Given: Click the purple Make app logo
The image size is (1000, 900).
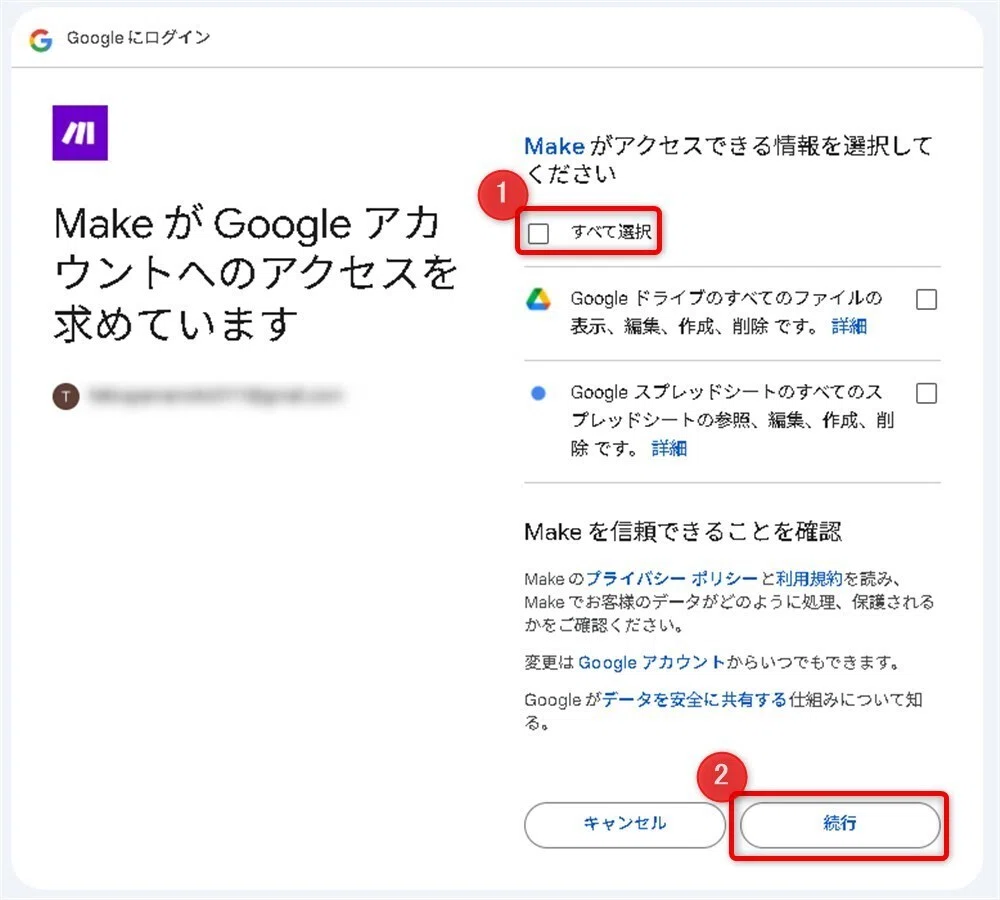Looking at the screenshot, I should (80, 133).
